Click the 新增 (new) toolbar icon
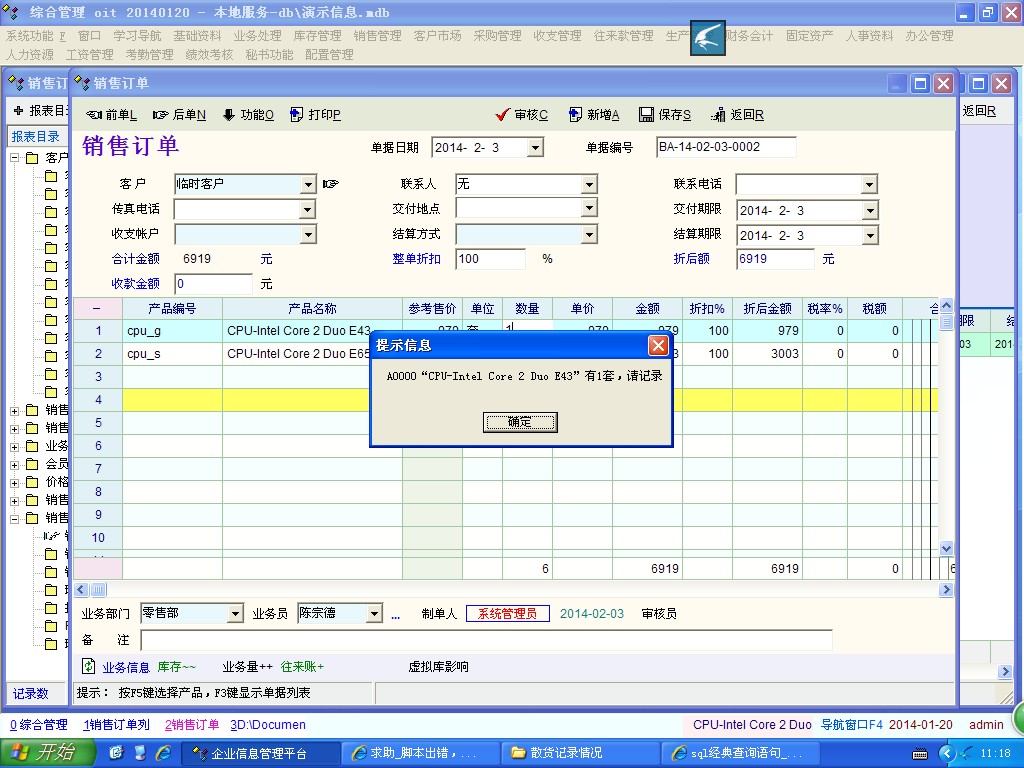Screen dimensions: 1024x768 click(575, 115)
